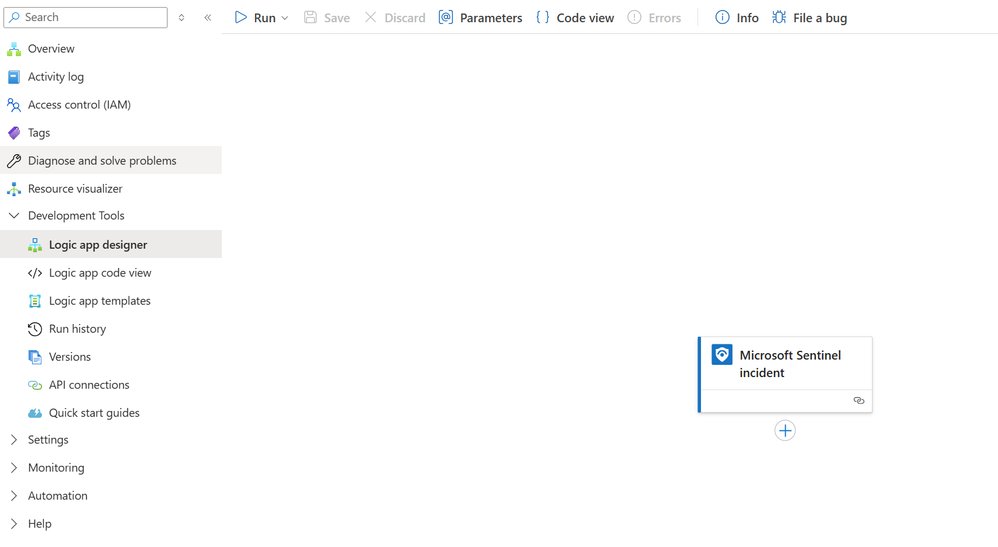
Task: Click the Overview icon
Action: click(x=14, y=48)
